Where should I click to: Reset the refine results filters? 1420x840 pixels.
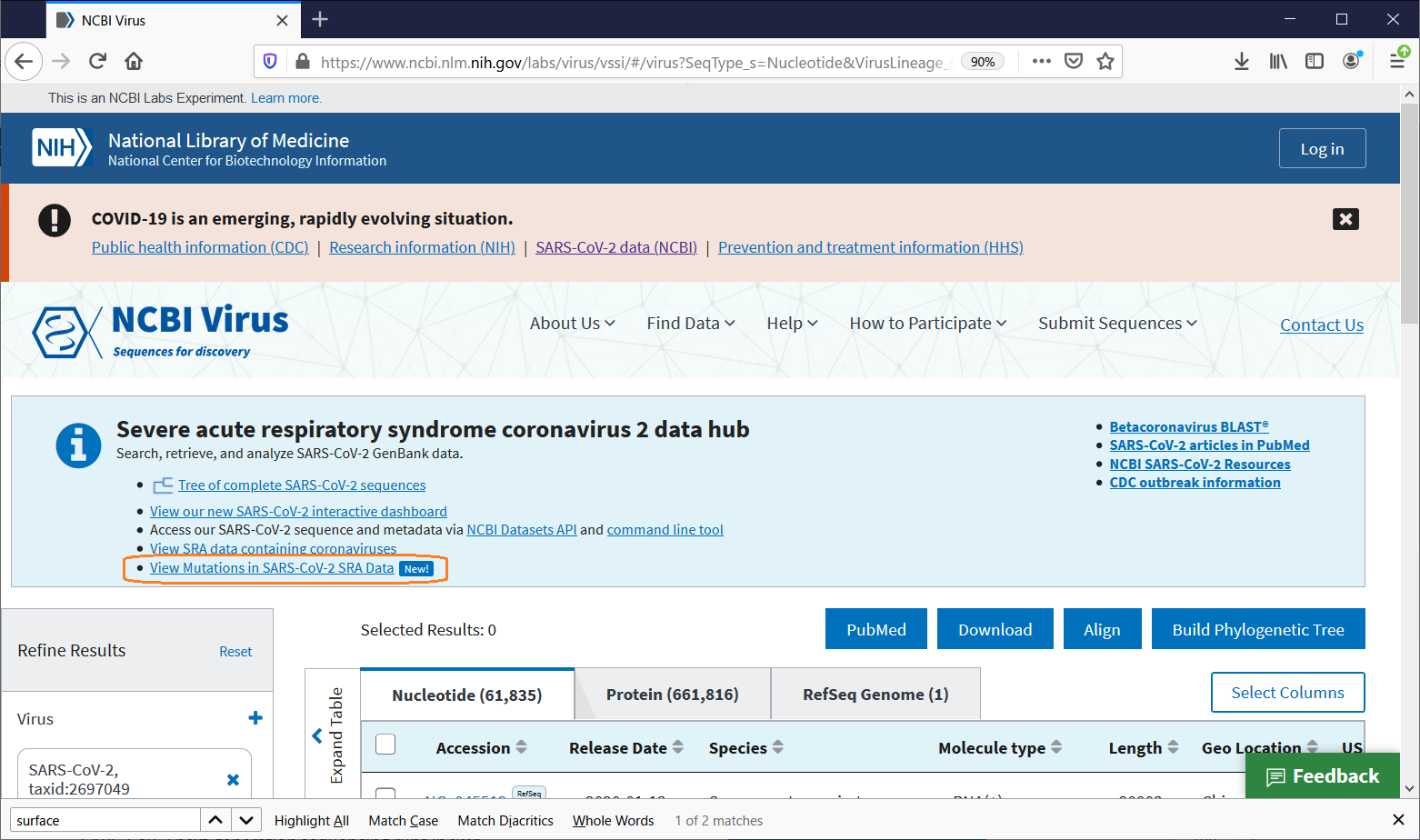tap(235, 651)
